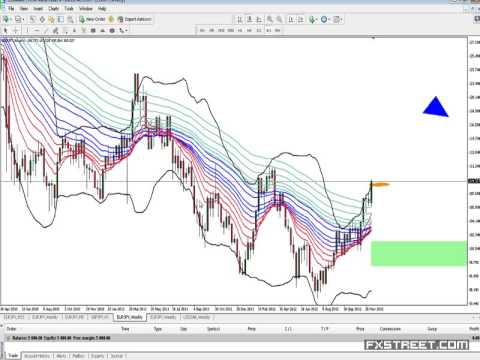480x360 pixels.
Task: Zoom in the chart with magnifier icon
Action: click(x=270, y=19)
